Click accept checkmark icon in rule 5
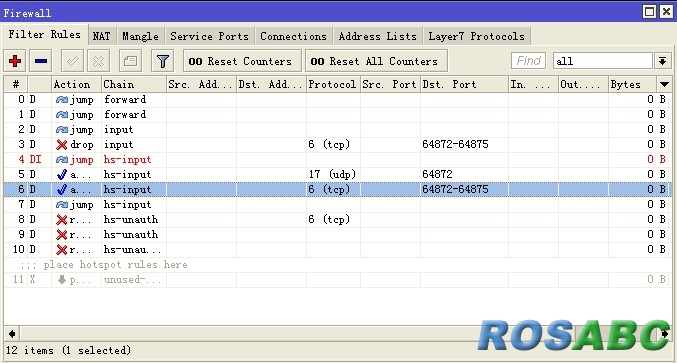This screenshot has width=677, height=363. click(62, 174)
